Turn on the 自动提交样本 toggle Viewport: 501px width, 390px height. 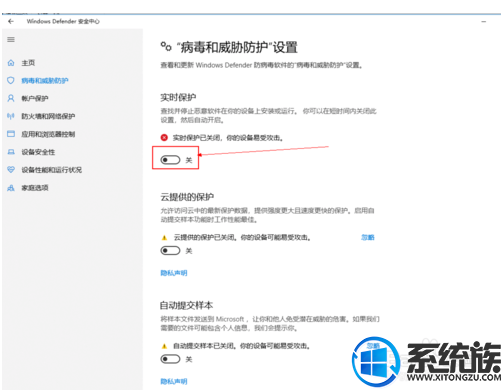(x=170, y=359)
